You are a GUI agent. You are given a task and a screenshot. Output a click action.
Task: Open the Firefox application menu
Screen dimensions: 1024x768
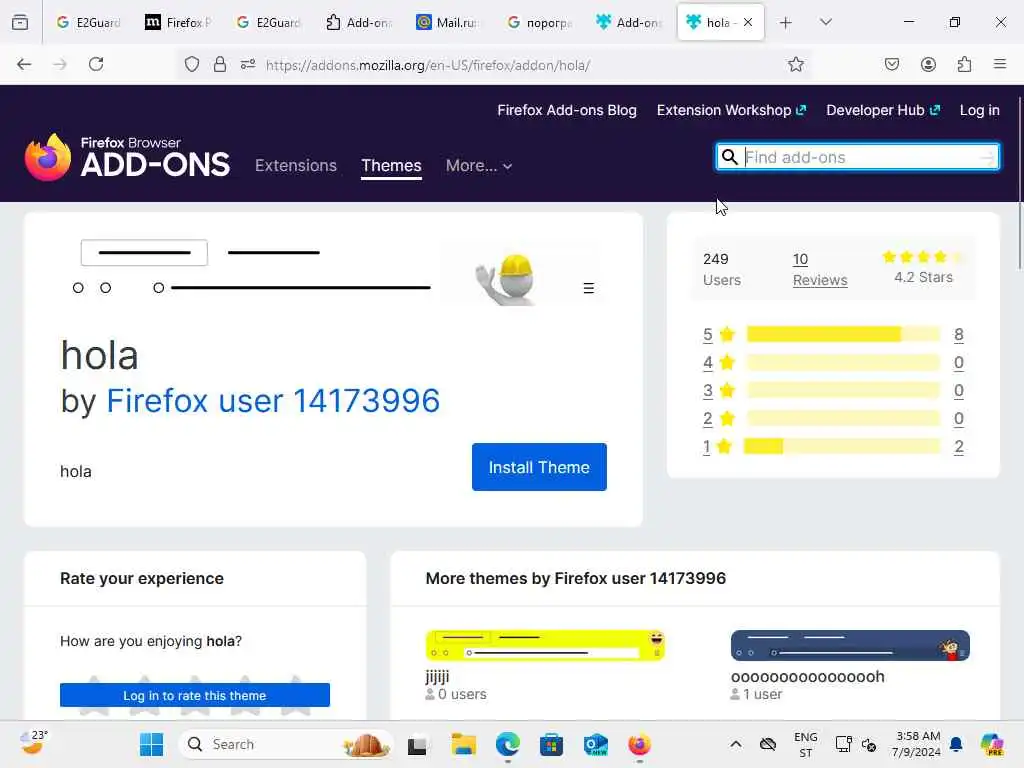(x=1000, y=64)
